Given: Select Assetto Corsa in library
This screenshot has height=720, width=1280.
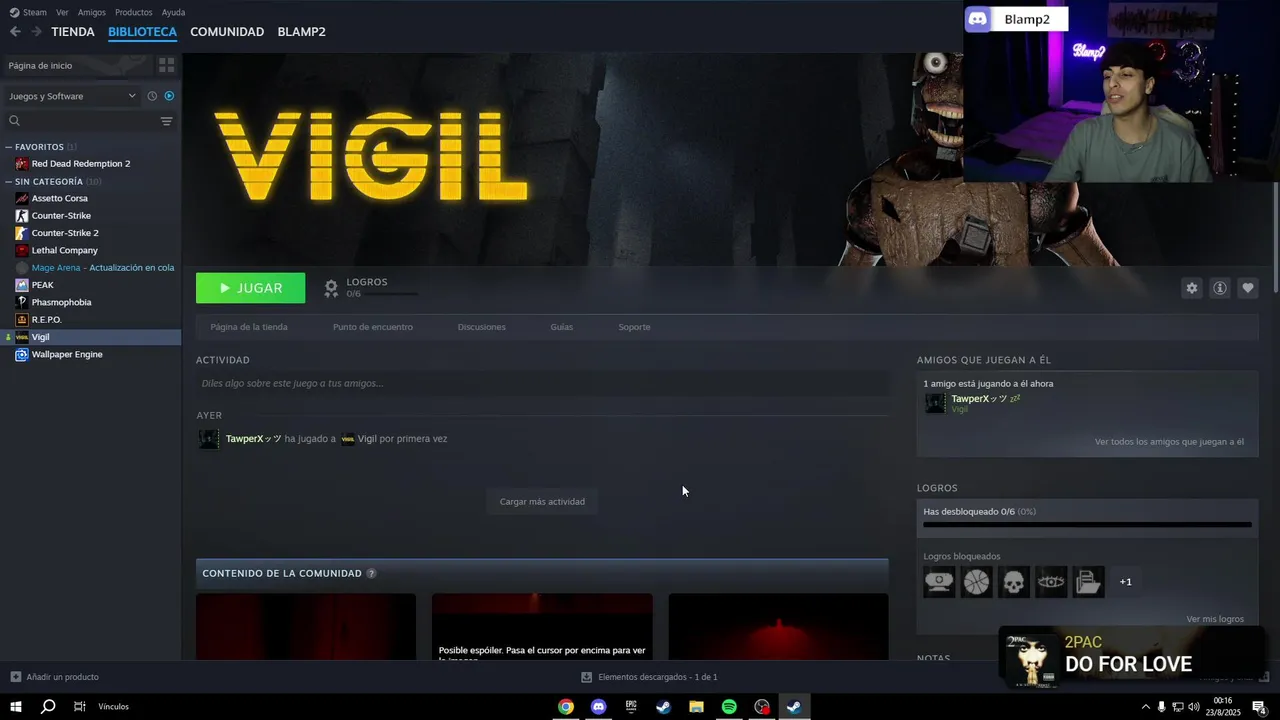Looking at the screenshot, I should tap(60, 199).
